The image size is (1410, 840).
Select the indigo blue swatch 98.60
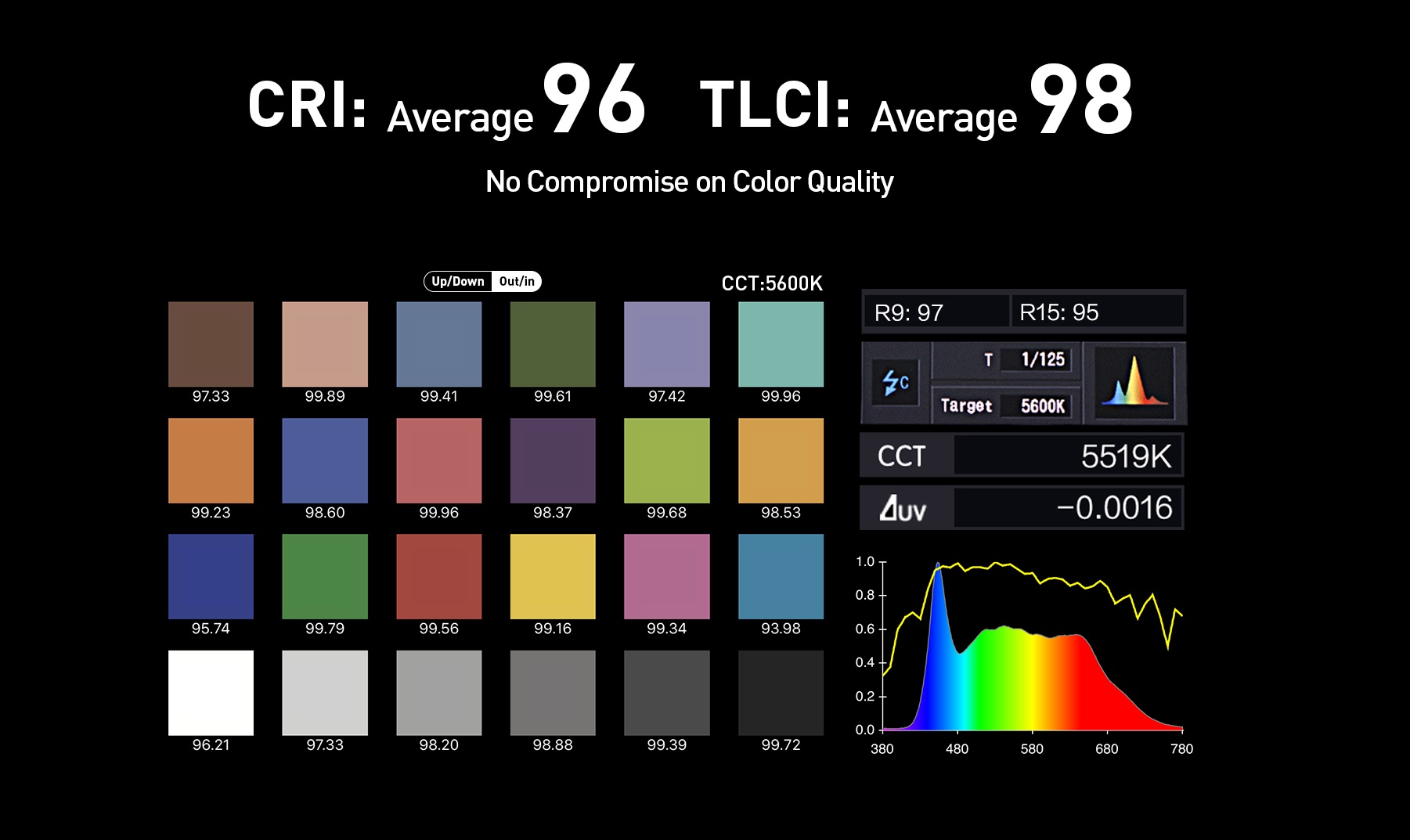[325, 460]
